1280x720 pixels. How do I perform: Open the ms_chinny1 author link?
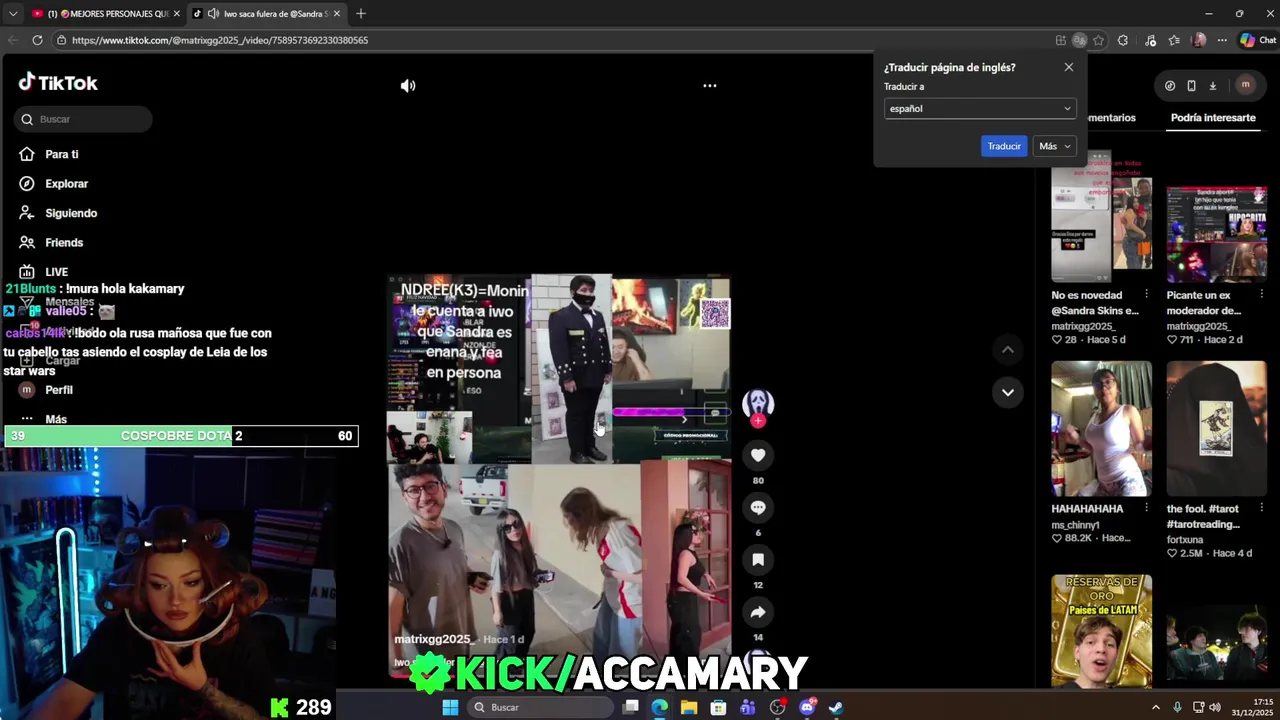point(1075,525)
